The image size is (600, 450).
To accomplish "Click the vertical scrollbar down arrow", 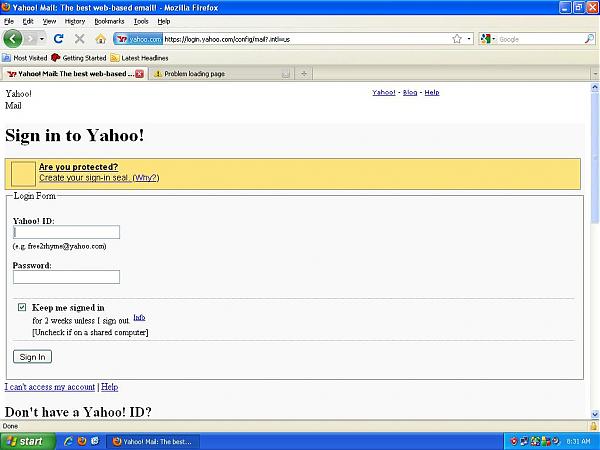I will point(595,414).
